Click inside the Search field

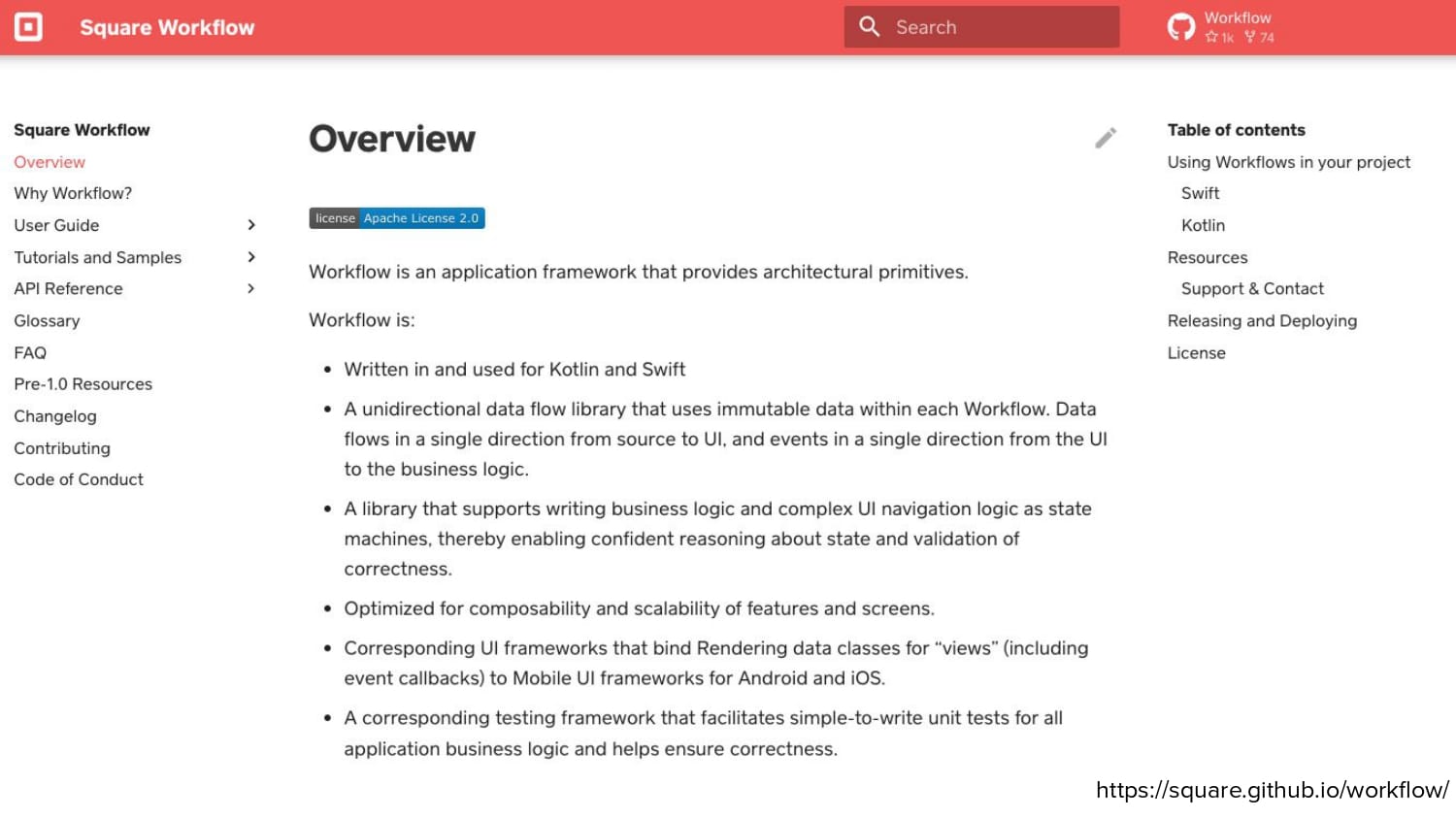[x=981, y=27]
